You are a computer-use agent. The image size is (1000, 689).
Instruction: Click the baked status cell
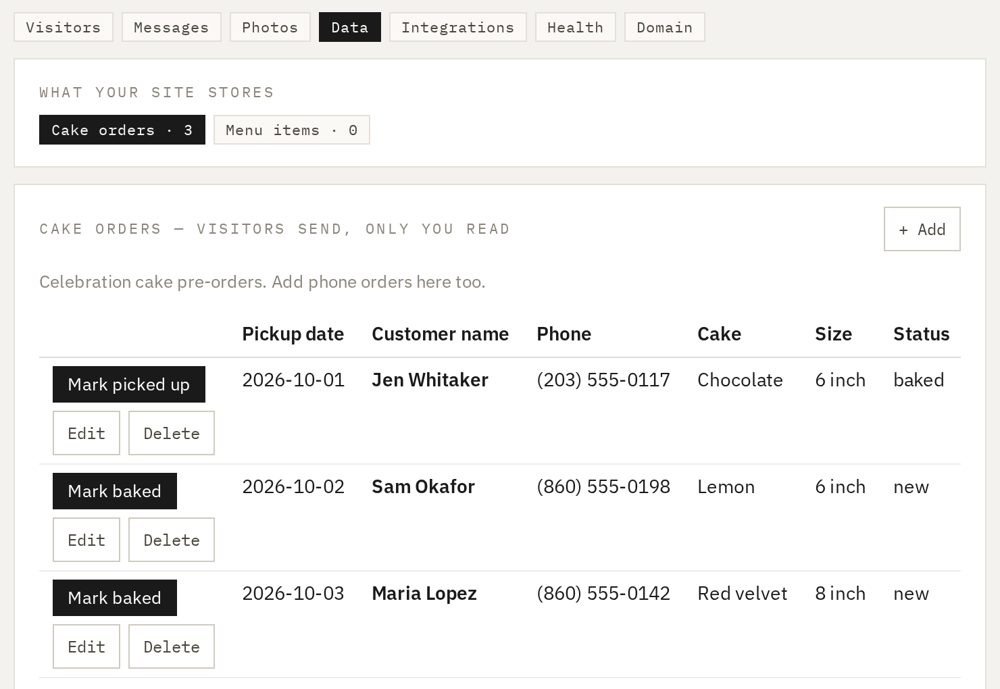(x=918, y=380)
